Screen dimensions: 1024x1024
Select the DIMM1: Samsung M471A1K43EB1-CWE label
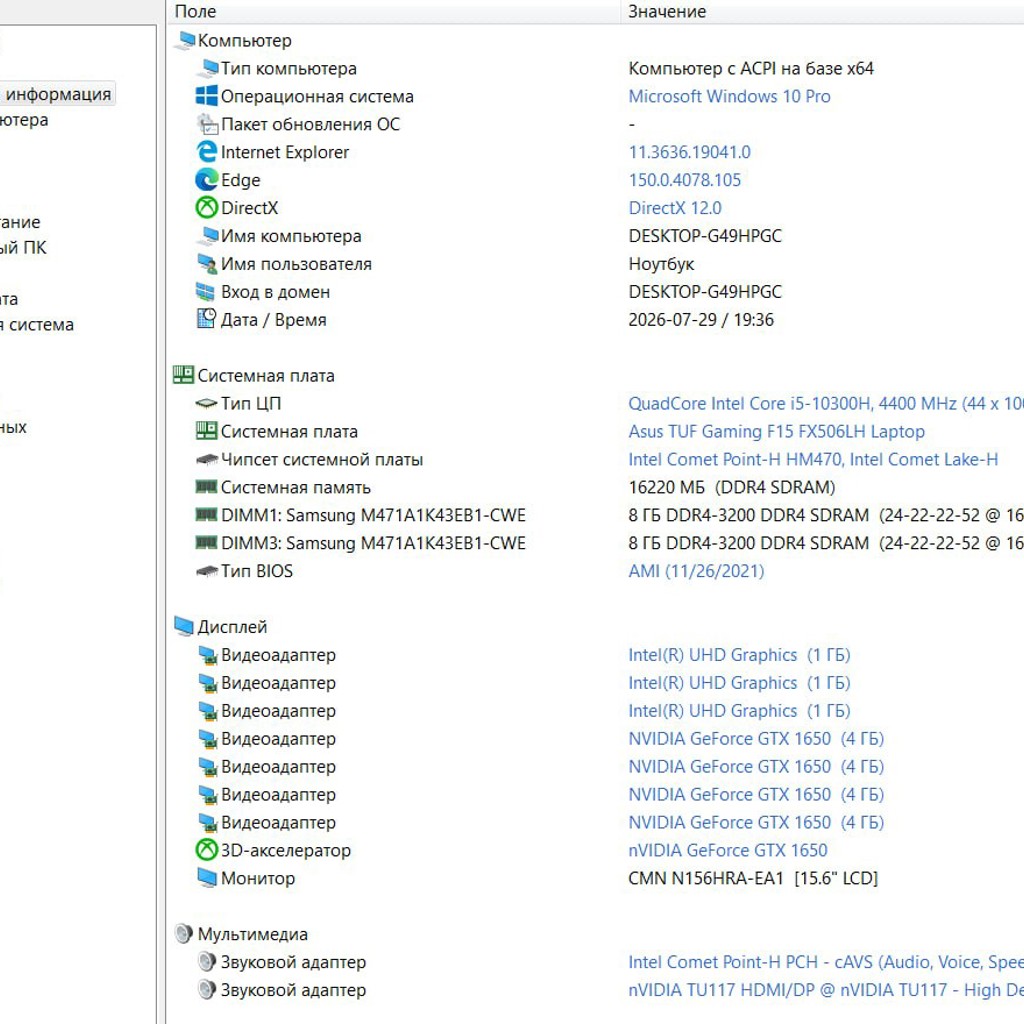pos(373,515)
